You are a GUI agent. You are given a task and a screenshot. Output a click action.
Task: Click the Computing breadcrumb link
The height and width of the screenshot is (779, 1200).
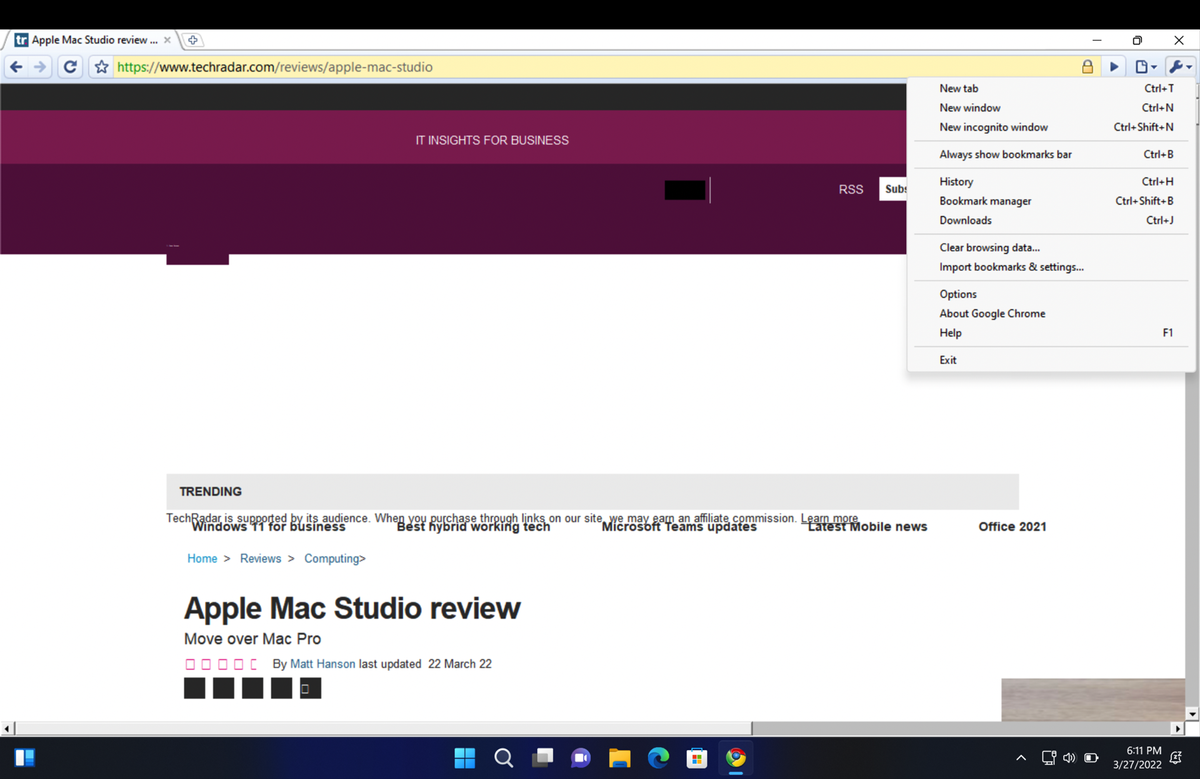click(332, 558)
